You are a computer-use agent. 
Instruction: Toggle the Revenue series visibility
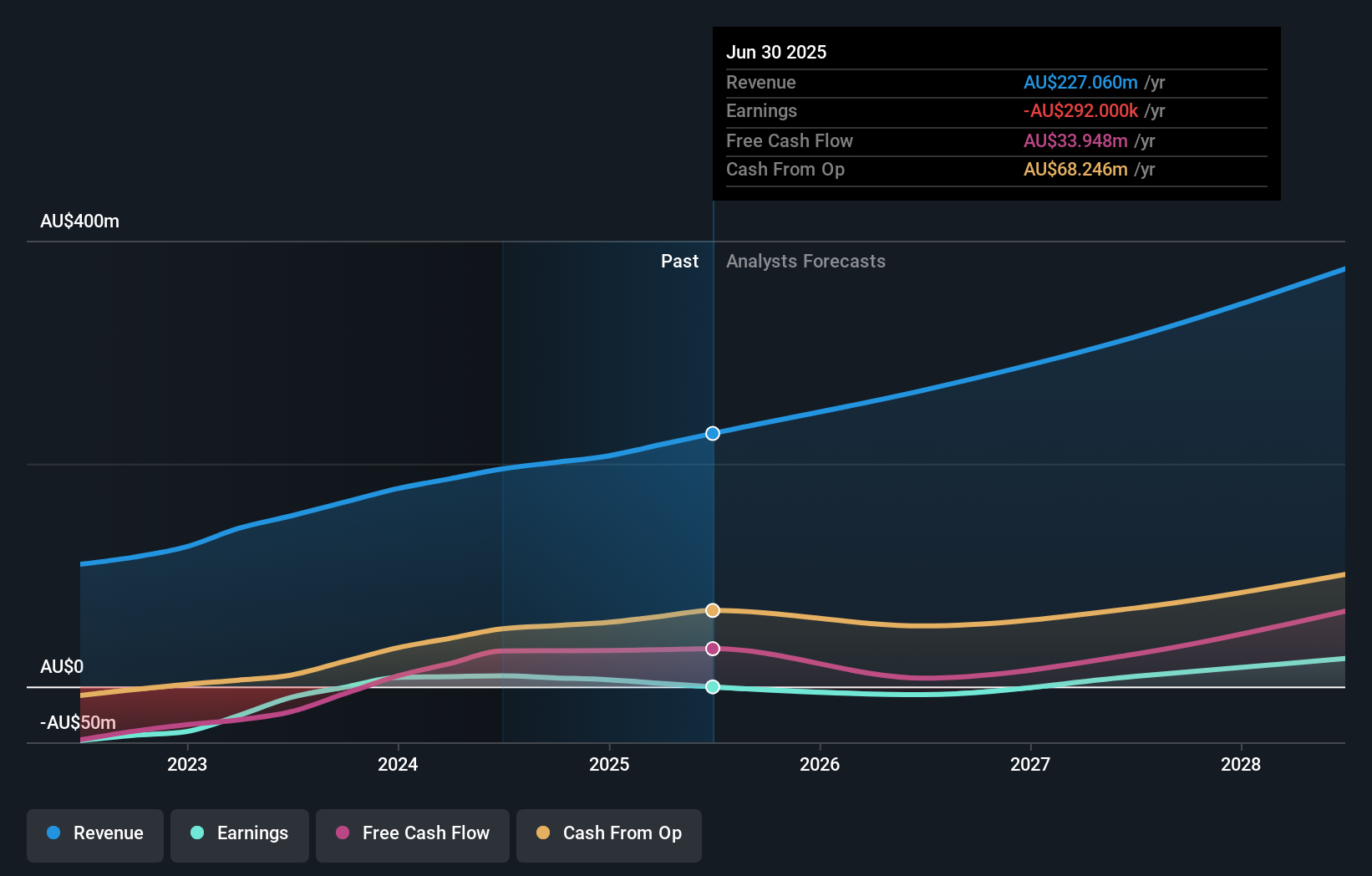[94, 833]
